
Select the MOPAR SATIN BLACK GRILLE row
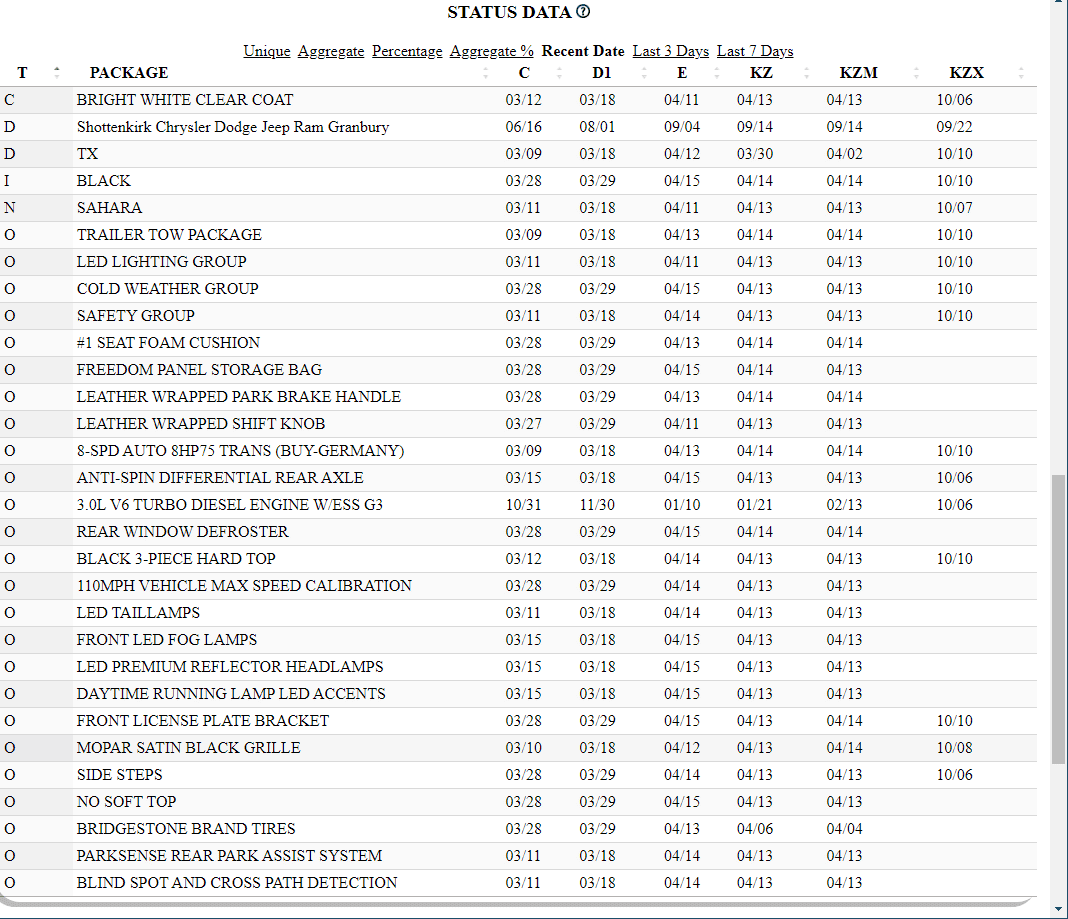518,748
